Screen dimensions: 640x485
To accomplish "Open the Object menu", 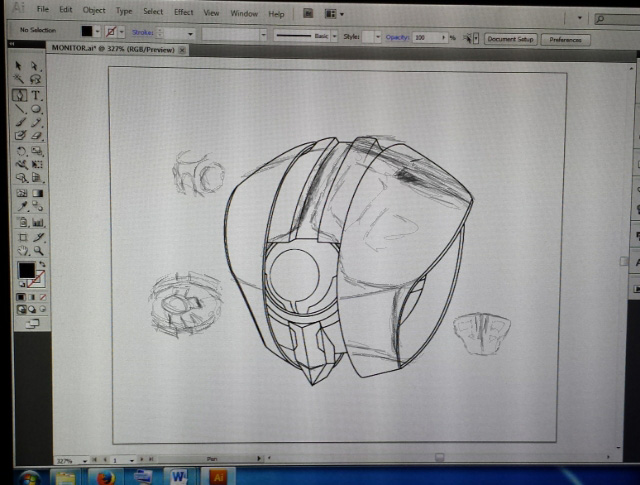I will (94, 10).
